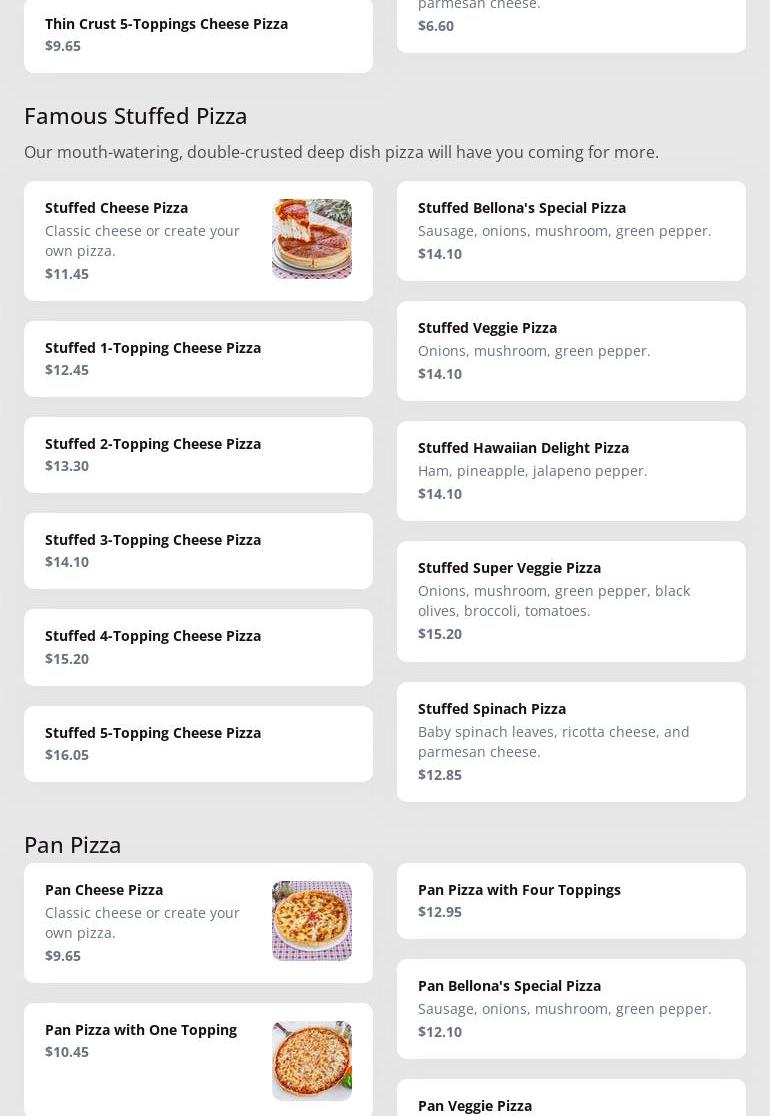
Task: Open the Stuffed Super Veggie Pizza item
Action: [570, 600]
